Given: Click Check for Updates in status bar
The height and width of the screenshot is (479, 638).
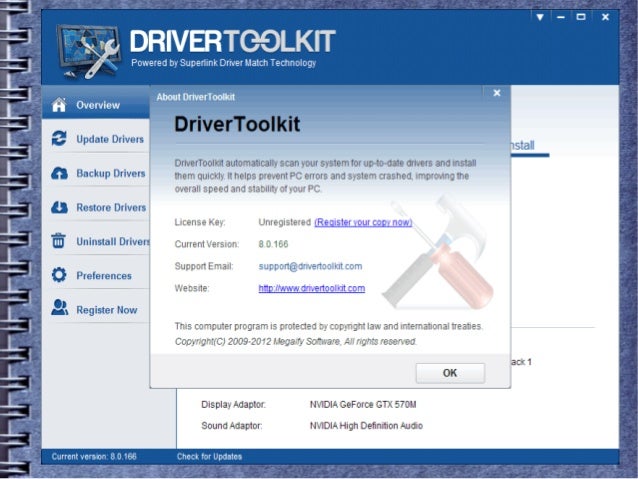Looking at the screenshot, I should point(209,457).
